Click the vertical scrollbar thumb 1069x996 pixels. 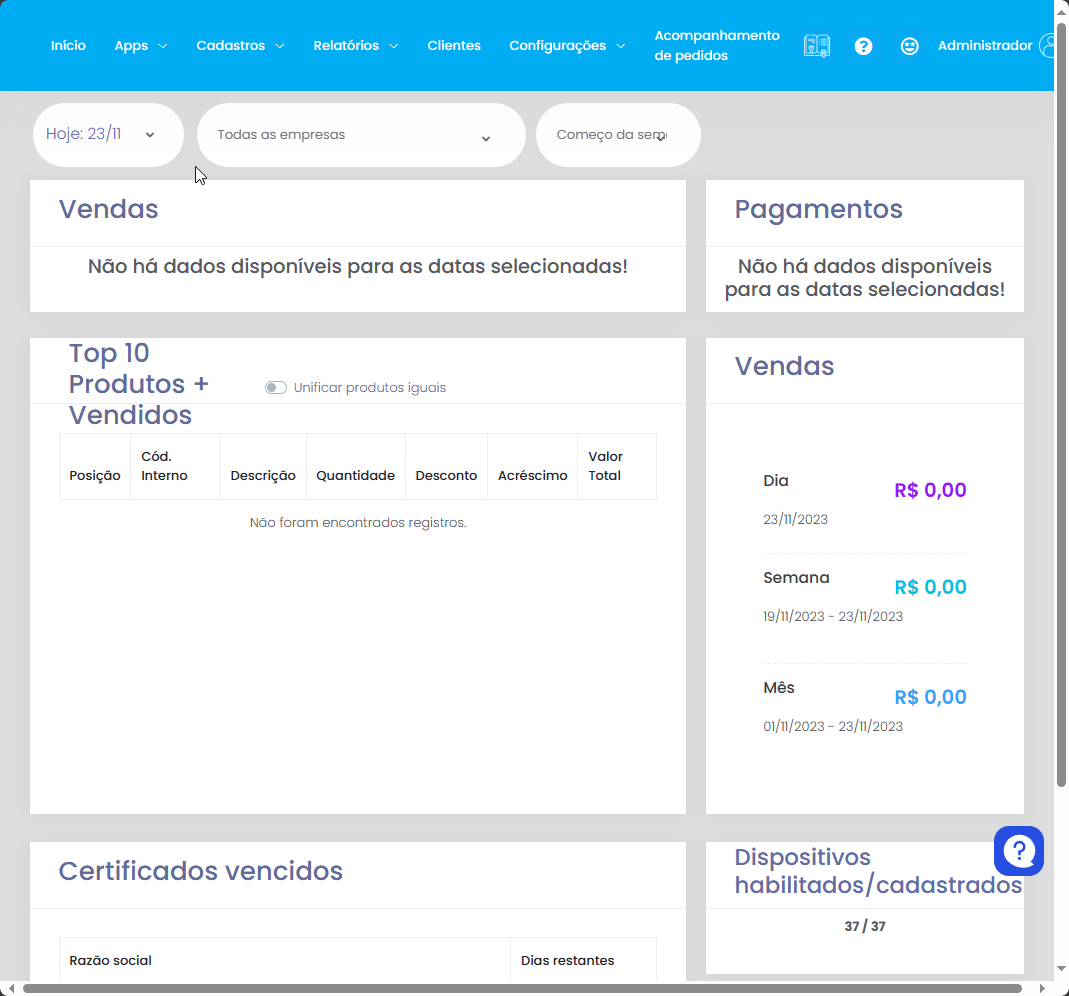pos(1061,405)
